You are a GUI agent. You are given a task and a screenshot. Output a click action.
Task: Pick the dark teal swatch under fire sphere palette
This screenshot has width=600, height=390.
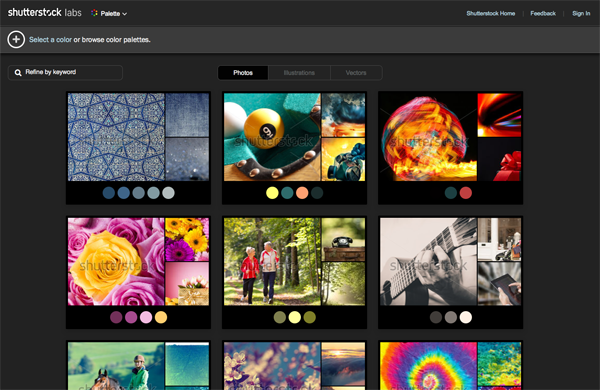coord(451,193)
